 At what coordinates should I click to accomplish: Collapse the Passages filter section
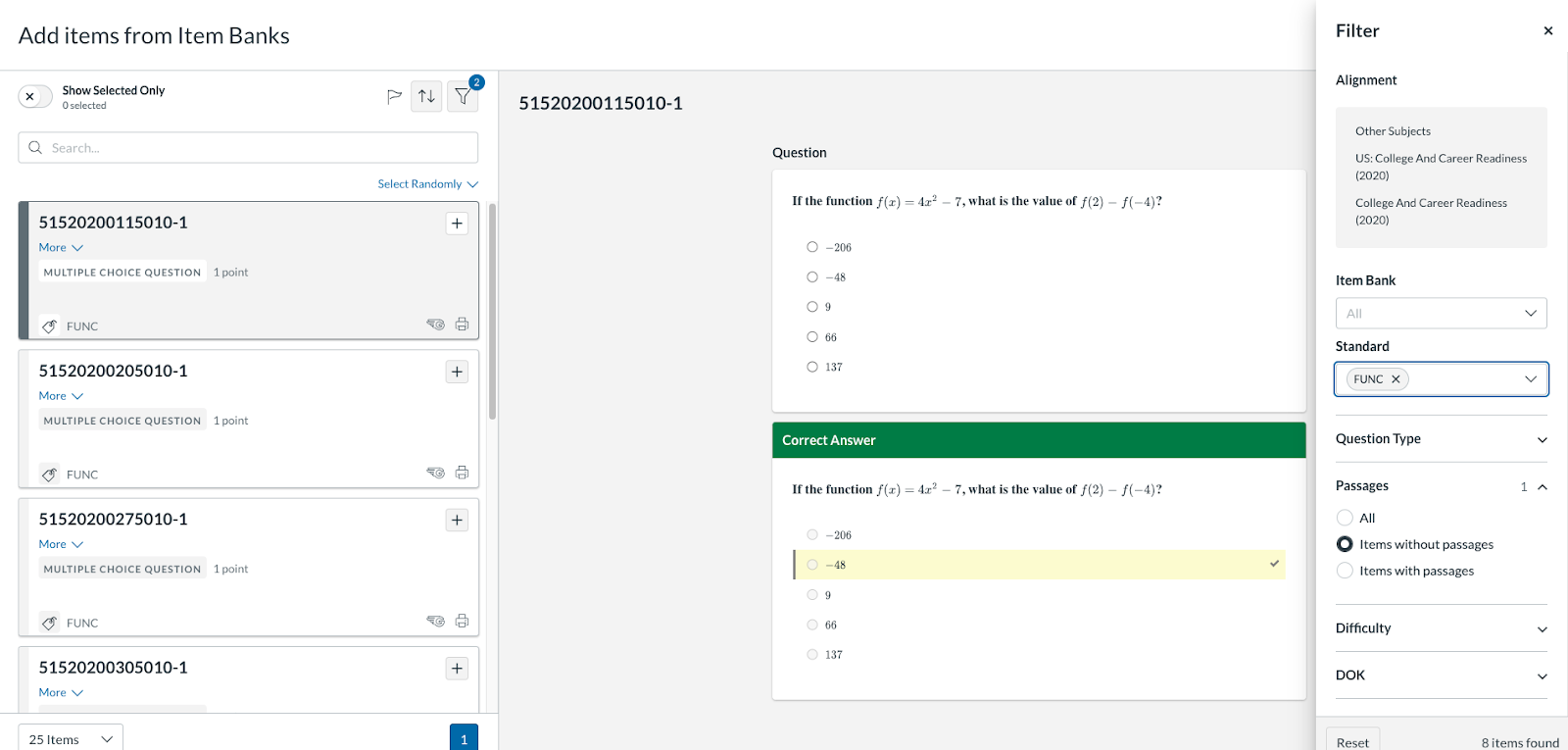coord(1441,486)
